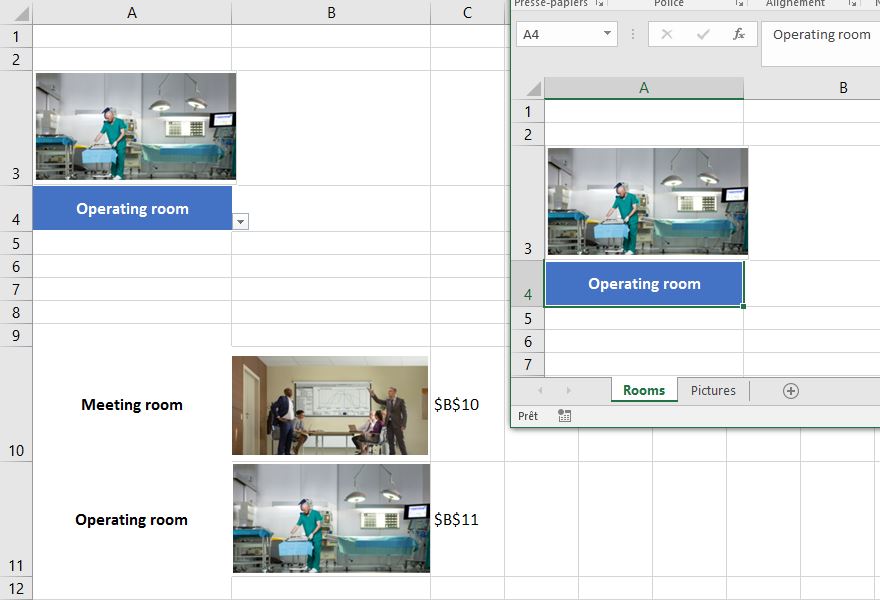Select the Operating room label in row 11
The height and width of the screenshot is (600, 880).
[132, 520]
